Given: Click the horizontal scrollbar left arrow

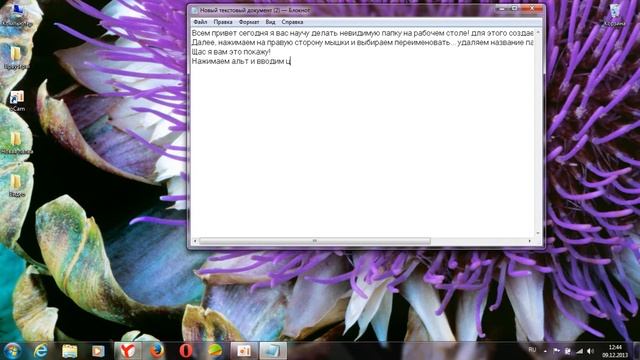Looking at the screenshot, I should [x=195, y=241].
